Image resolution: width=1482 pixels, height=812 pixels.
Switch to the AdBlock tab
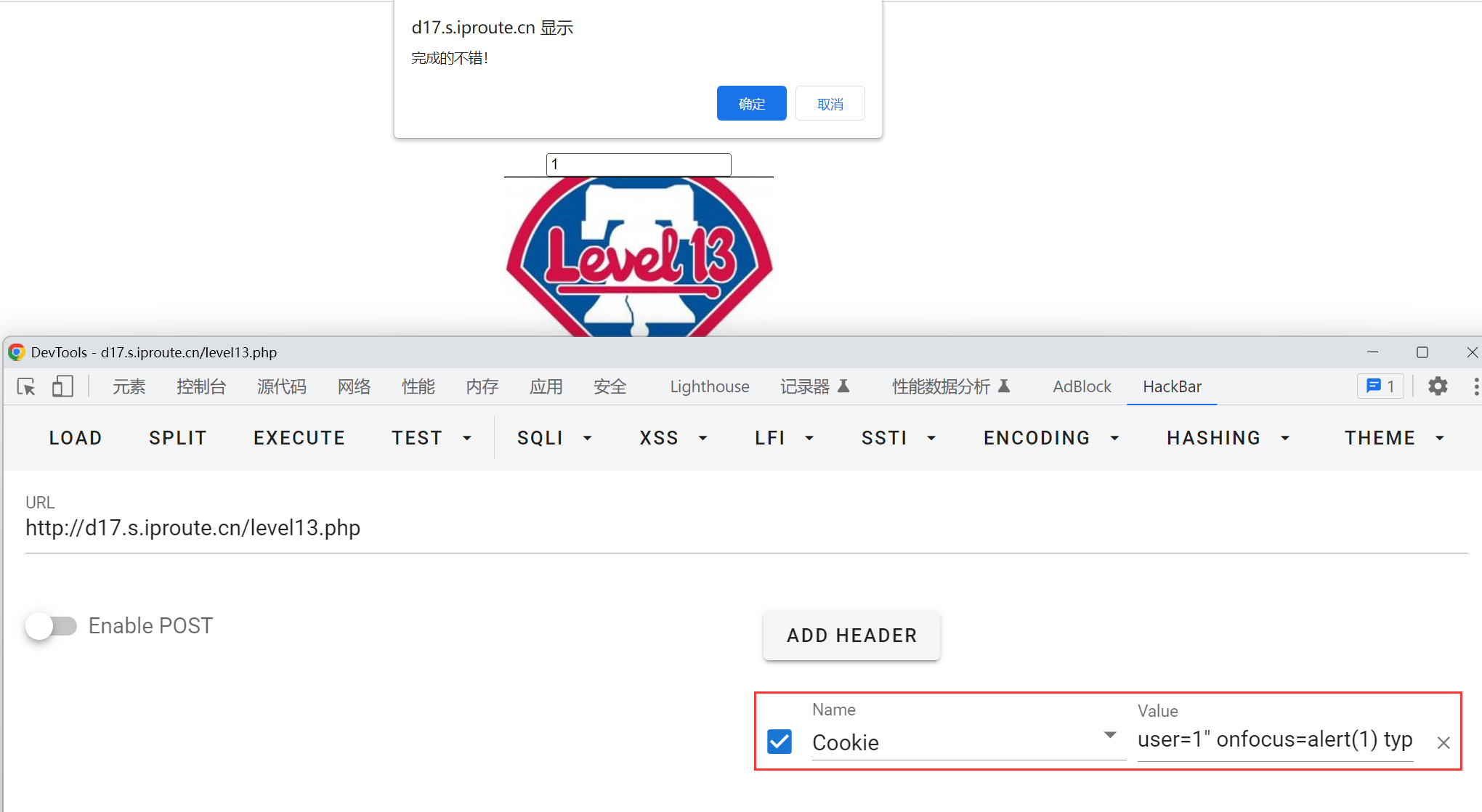click(1081, 387)
